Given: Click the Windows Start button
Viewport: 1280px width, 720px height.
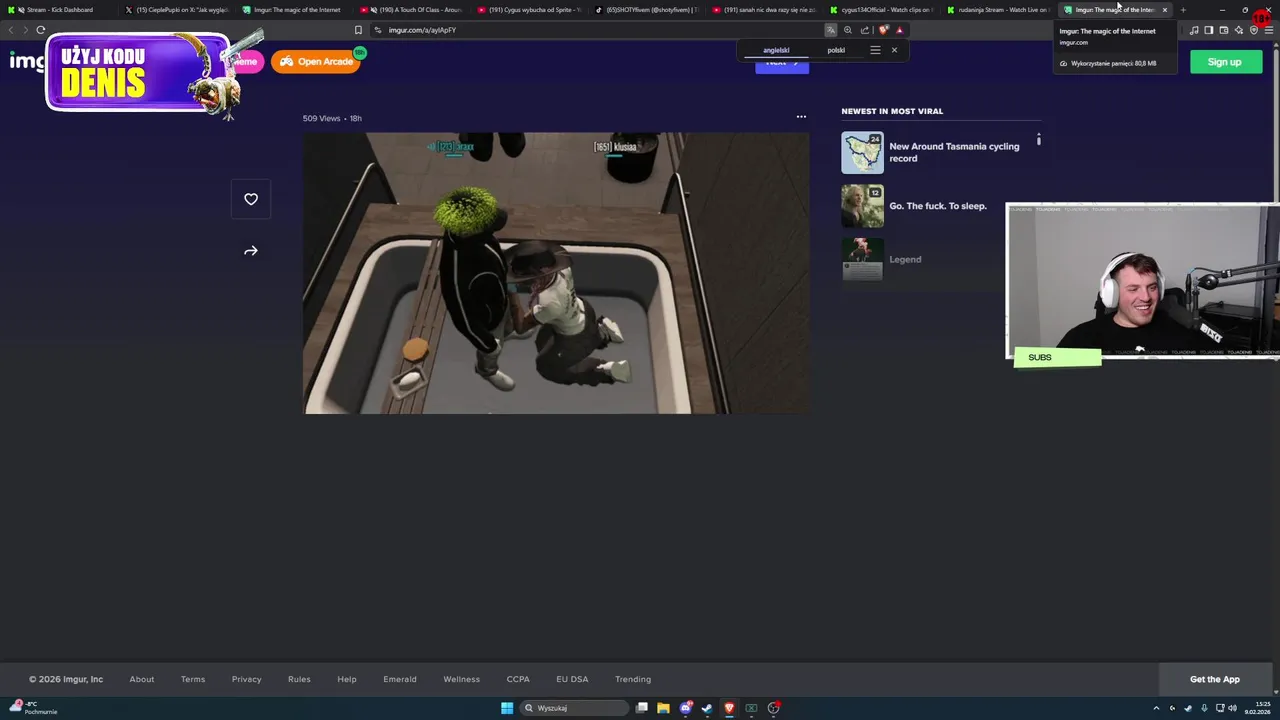Looking at the screenshot, I should tap(507, 708).
